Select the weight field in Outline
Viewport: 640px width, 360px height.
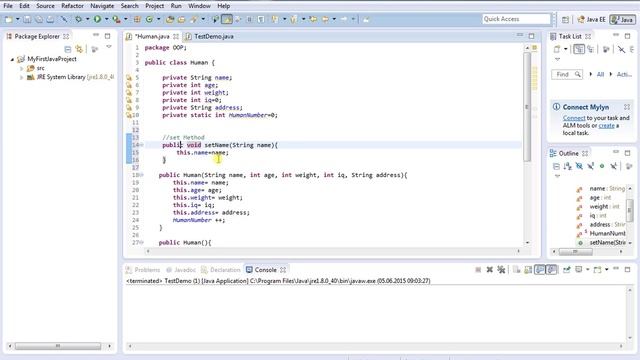point(599,207)
